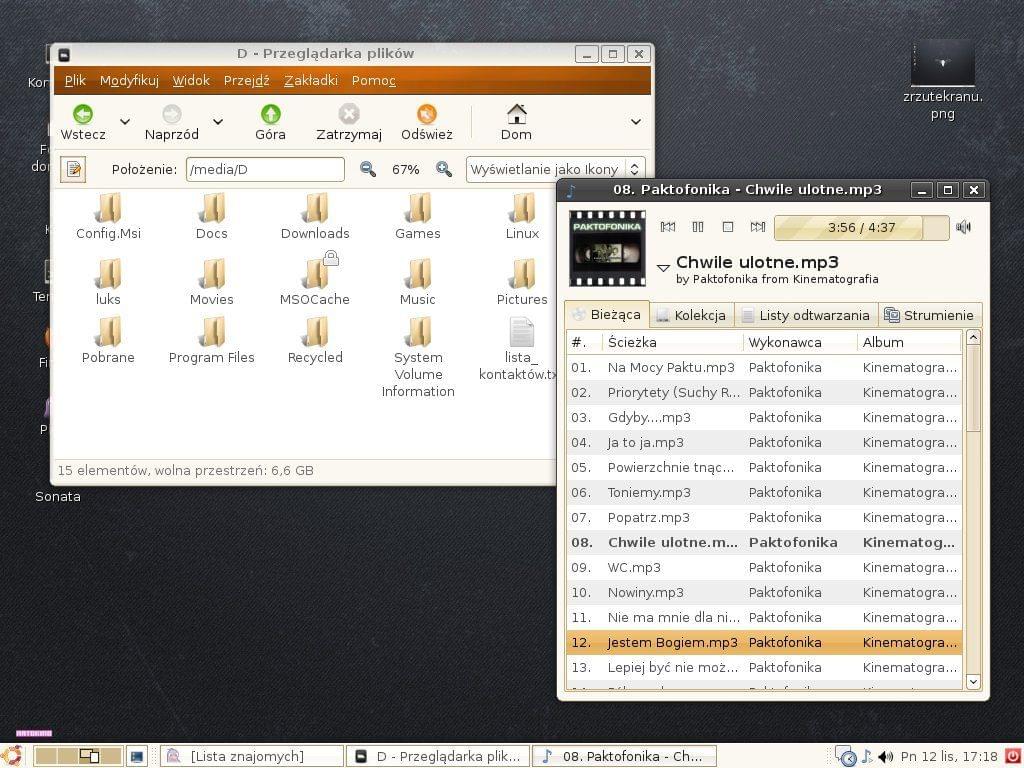
Task: Click the Zatrzymaj stop button
Action: click(x=349, y=122)
